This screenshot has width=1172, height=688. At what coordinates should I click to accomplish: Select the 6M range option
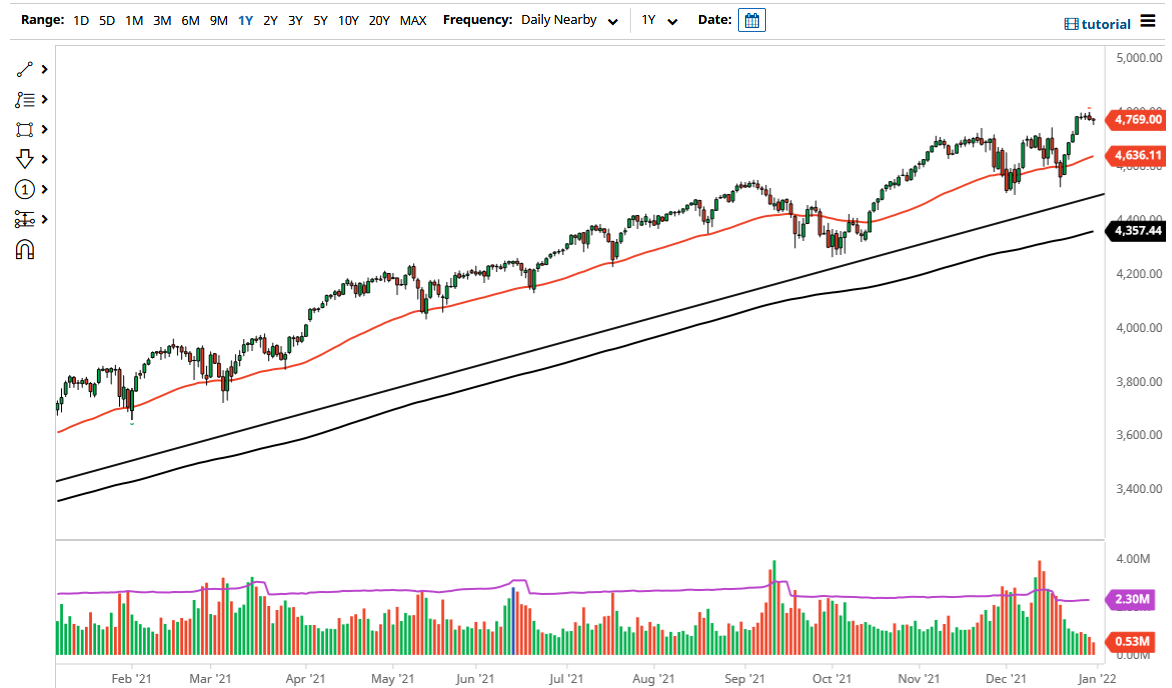[x=190, y=19]
